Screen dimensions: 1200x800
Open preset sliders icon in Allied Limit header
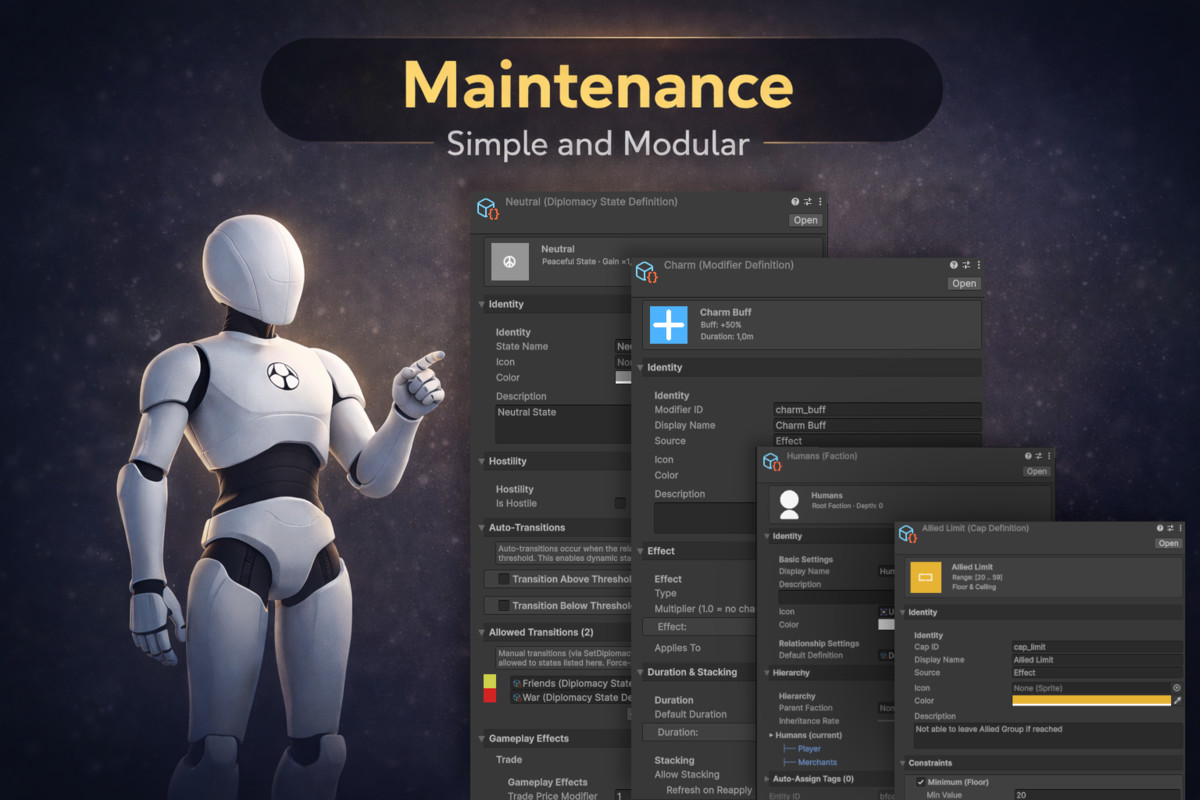point(1170,528)
